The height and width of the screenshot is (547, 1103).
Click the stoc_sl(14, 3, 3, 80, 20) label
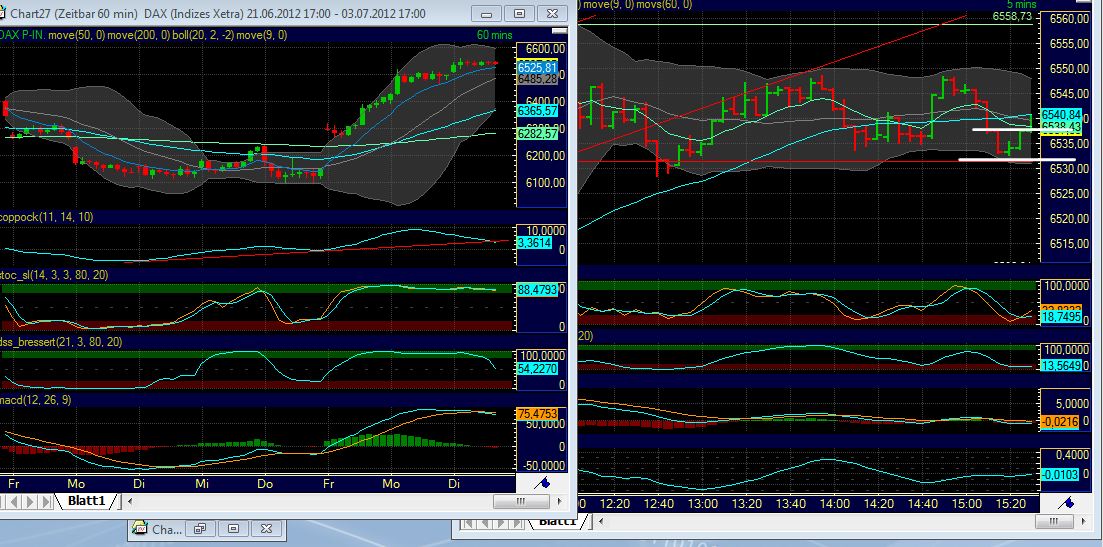pyautogui.click(x=54, y=275)
